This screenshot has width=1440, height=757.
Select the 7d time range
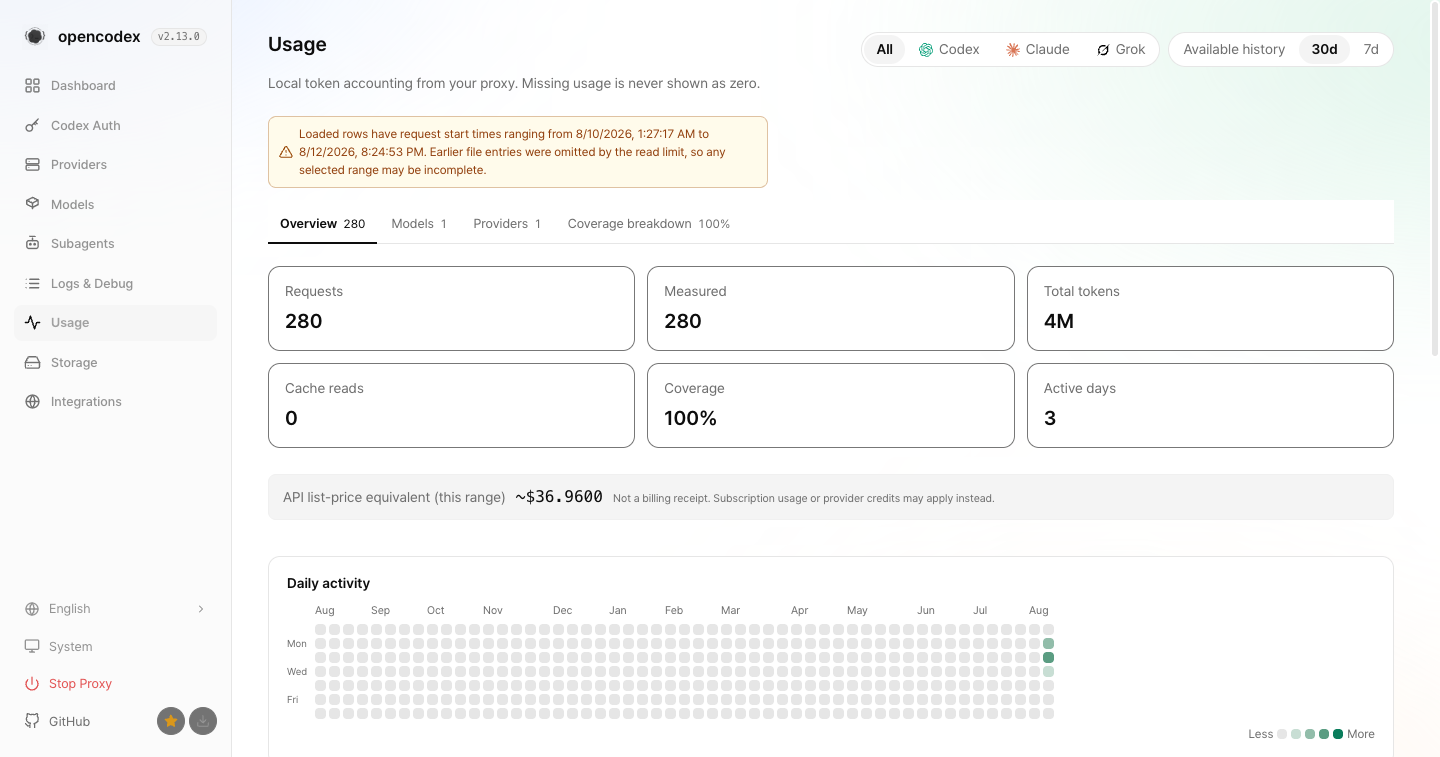[x=1371, y=50]
